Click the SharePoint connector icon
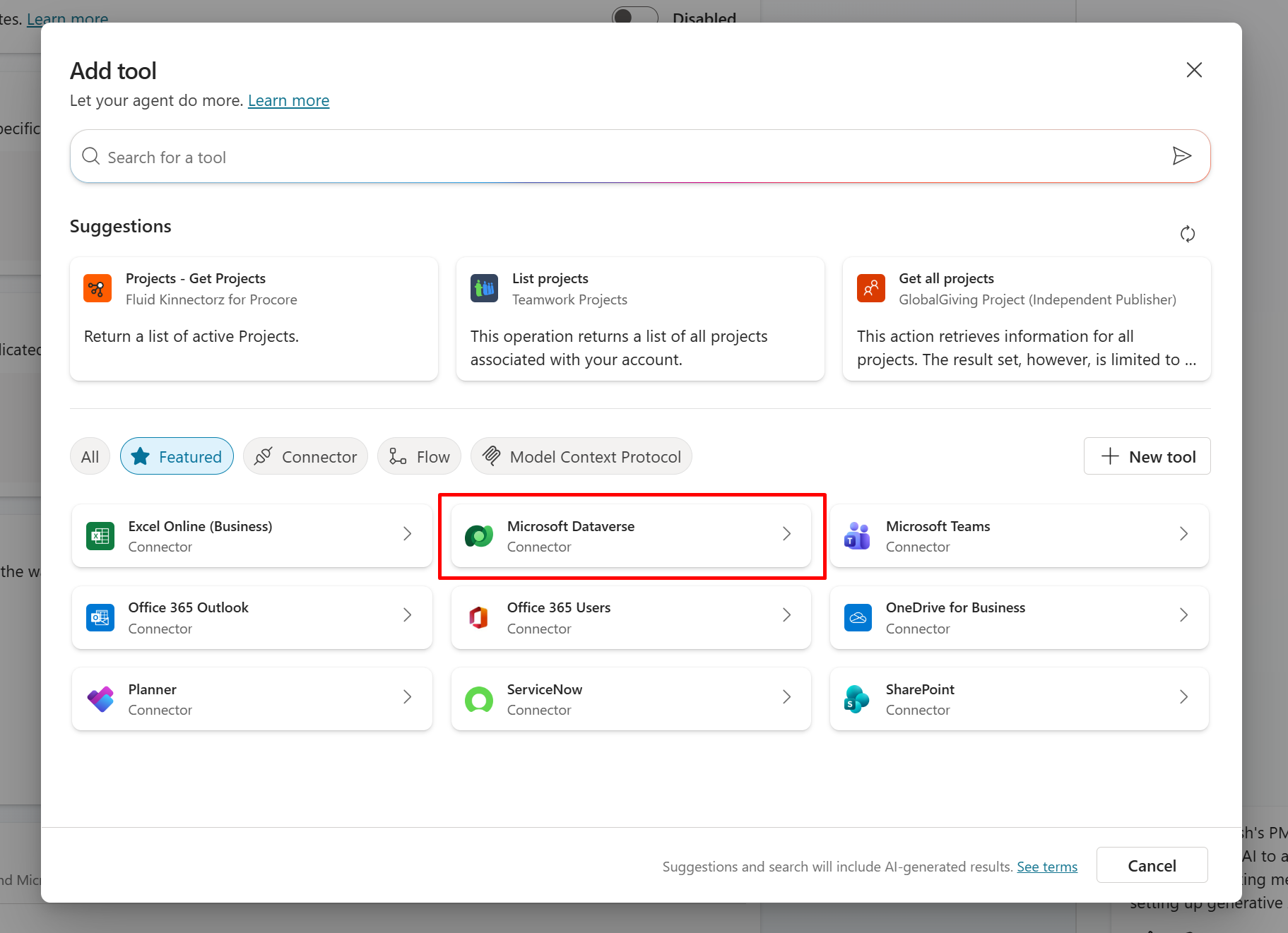Viewport: 1288px width, 933px height. 857,699
